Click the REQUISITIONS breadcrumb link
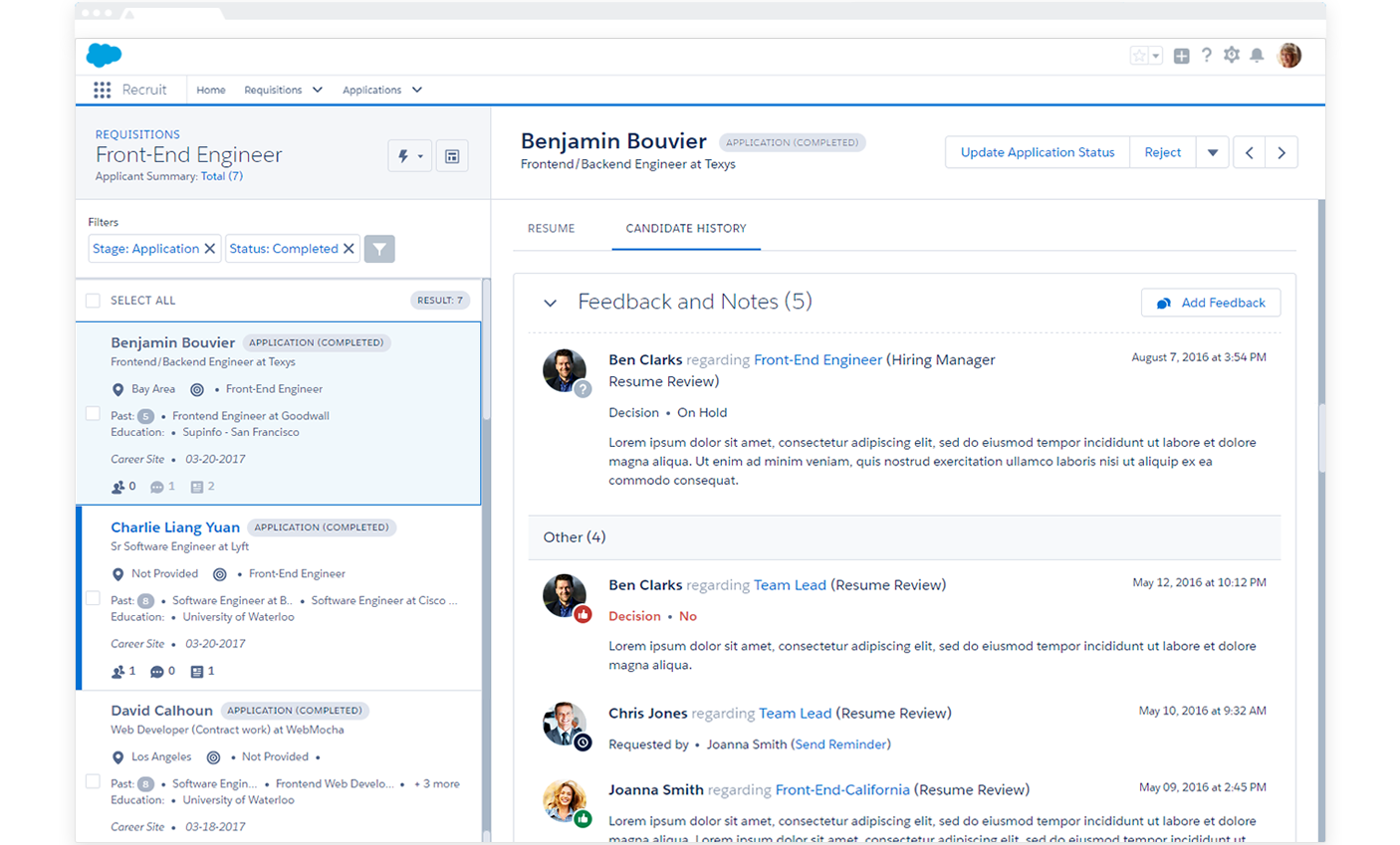1400x845 pixels. click(x=137, y=134)
